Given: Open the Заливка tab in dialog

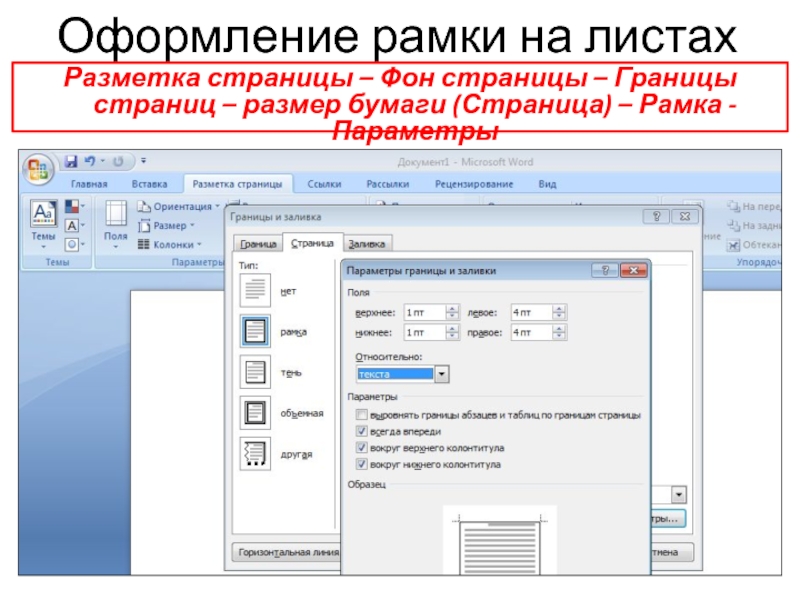Looking at the screenshot, I should pos(366,244).
